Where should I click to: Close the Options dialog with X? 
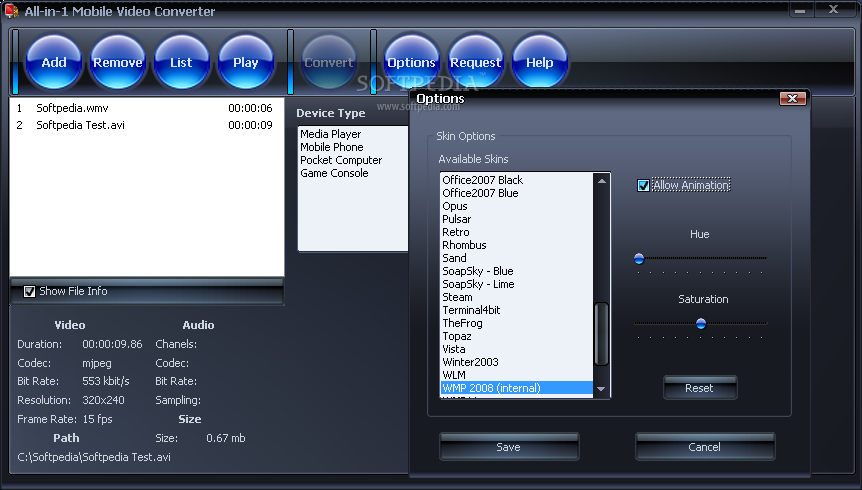[793, 98]
